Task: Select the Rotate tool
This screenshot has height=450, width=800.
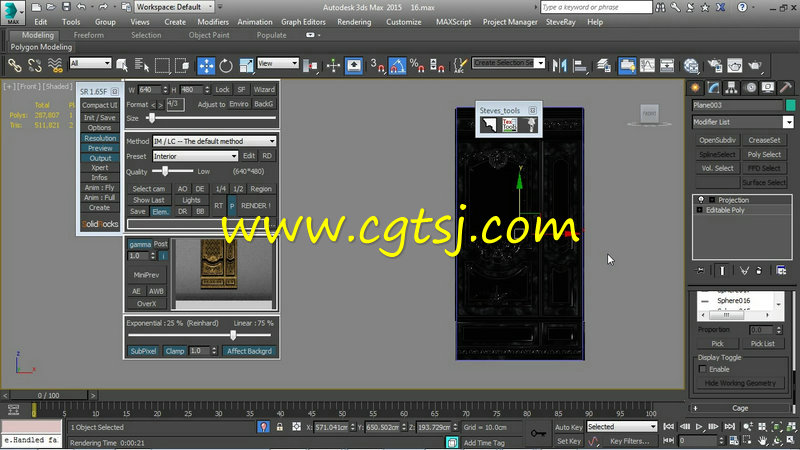Action: [226, 66]
